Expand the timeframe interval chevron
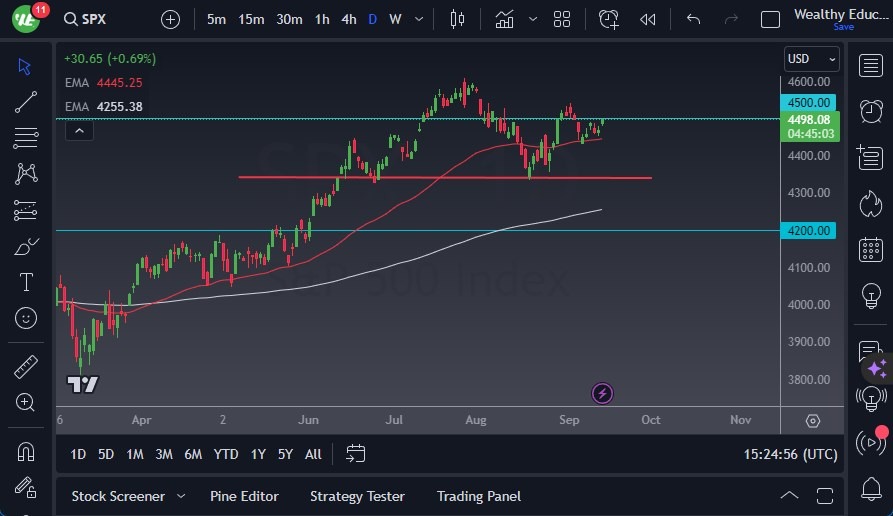 (x=419, y=19)
